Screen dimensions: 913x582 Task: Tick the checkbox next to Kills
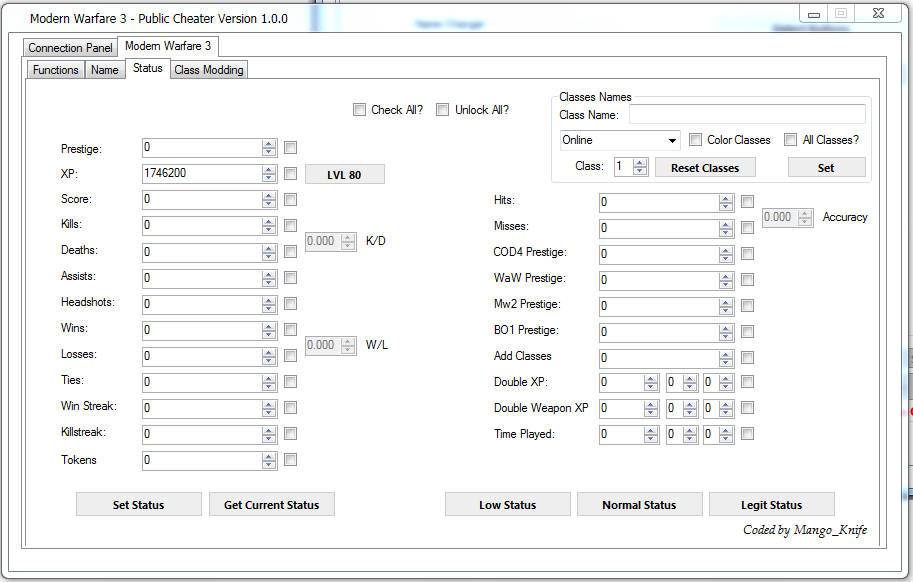click(291, 225)
